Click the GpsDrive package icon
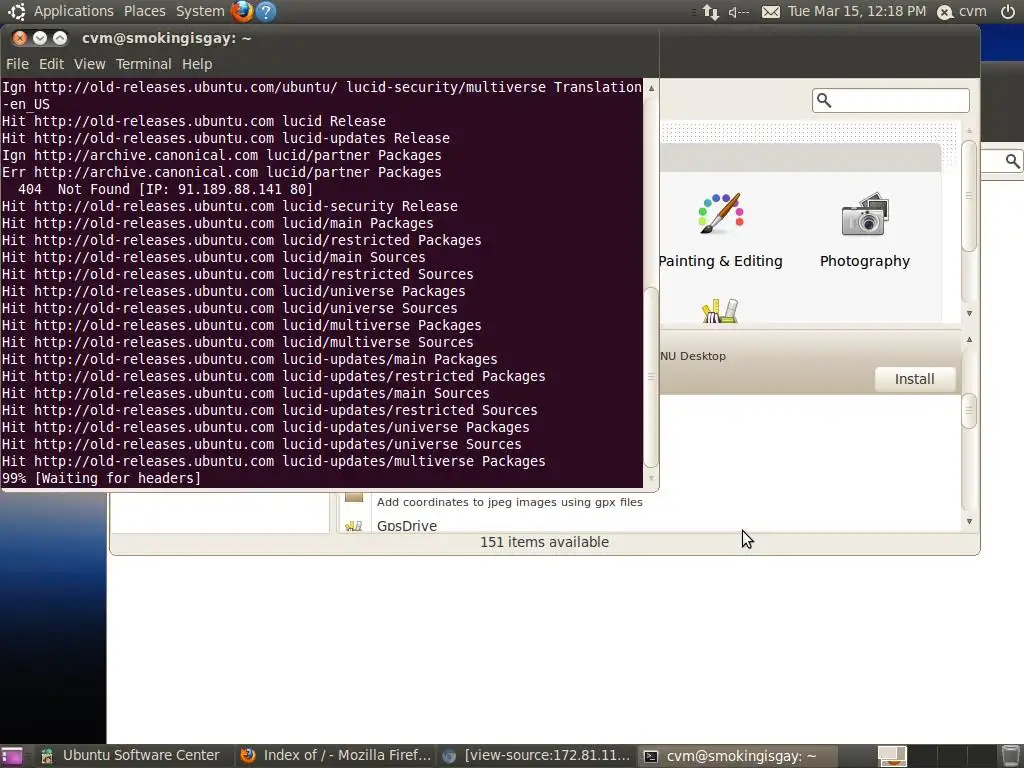The height and width of the screenshot is (768, 1024). tap(353, 525)
